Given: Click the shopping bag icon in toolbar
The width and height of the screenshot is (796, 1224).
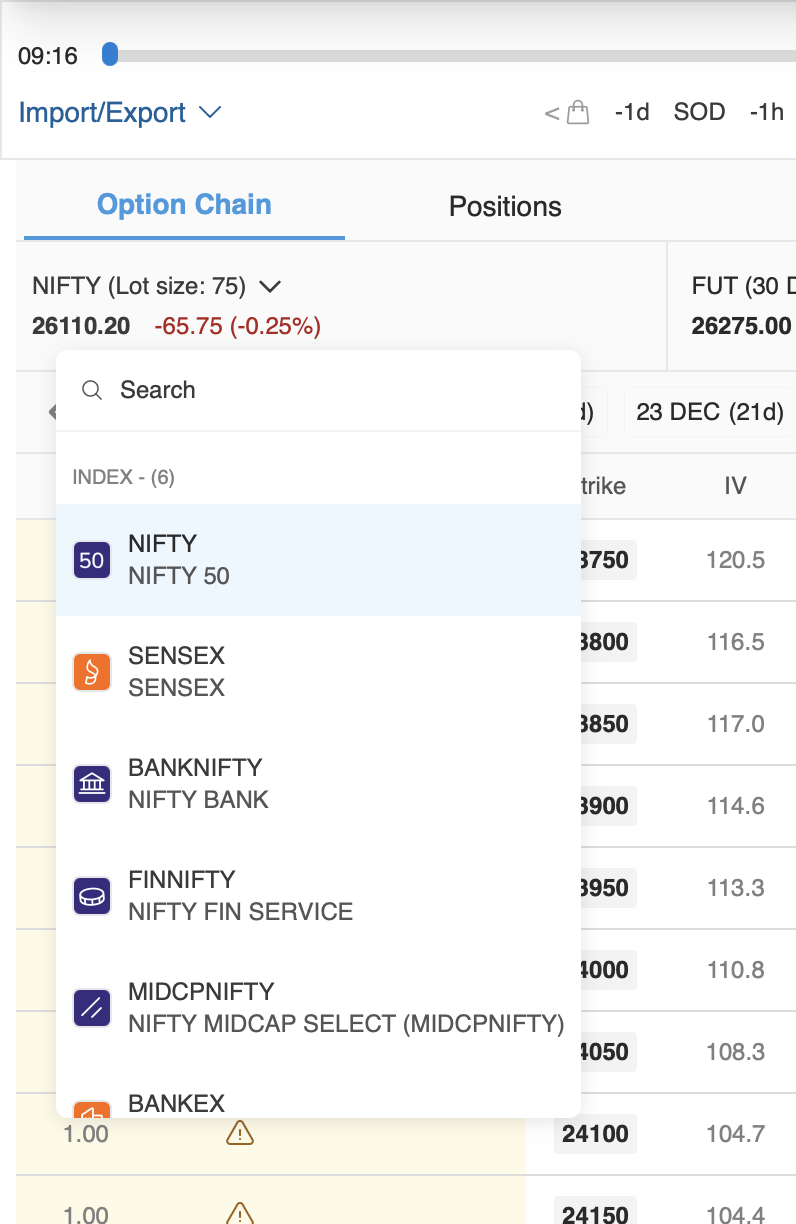Looking at the screenshot, I should point(577,112).
